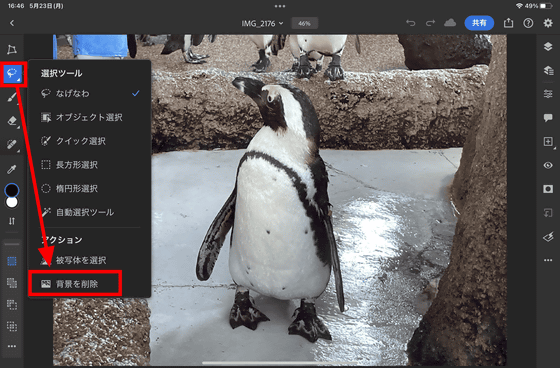The height and width of the screenshot is (368, 560).
Task: Select the Transform tool
Action: click(x=12, y=49)
